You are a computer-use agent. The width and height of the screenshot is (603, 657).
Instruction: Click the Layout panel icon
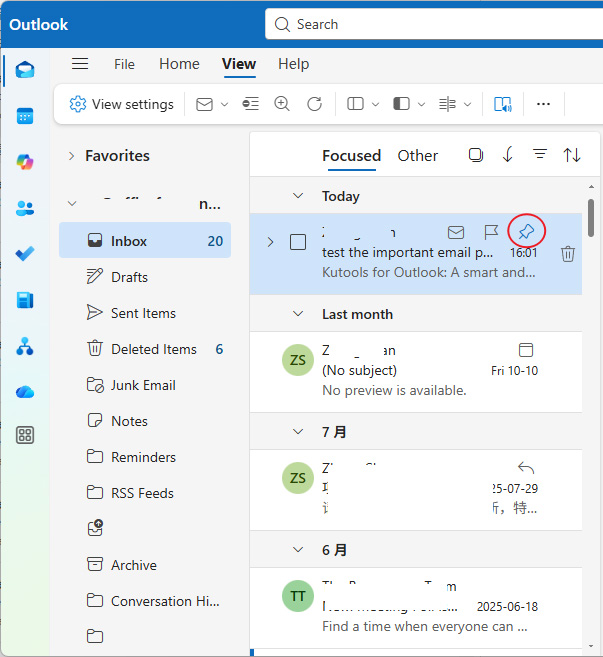(355, 104)
